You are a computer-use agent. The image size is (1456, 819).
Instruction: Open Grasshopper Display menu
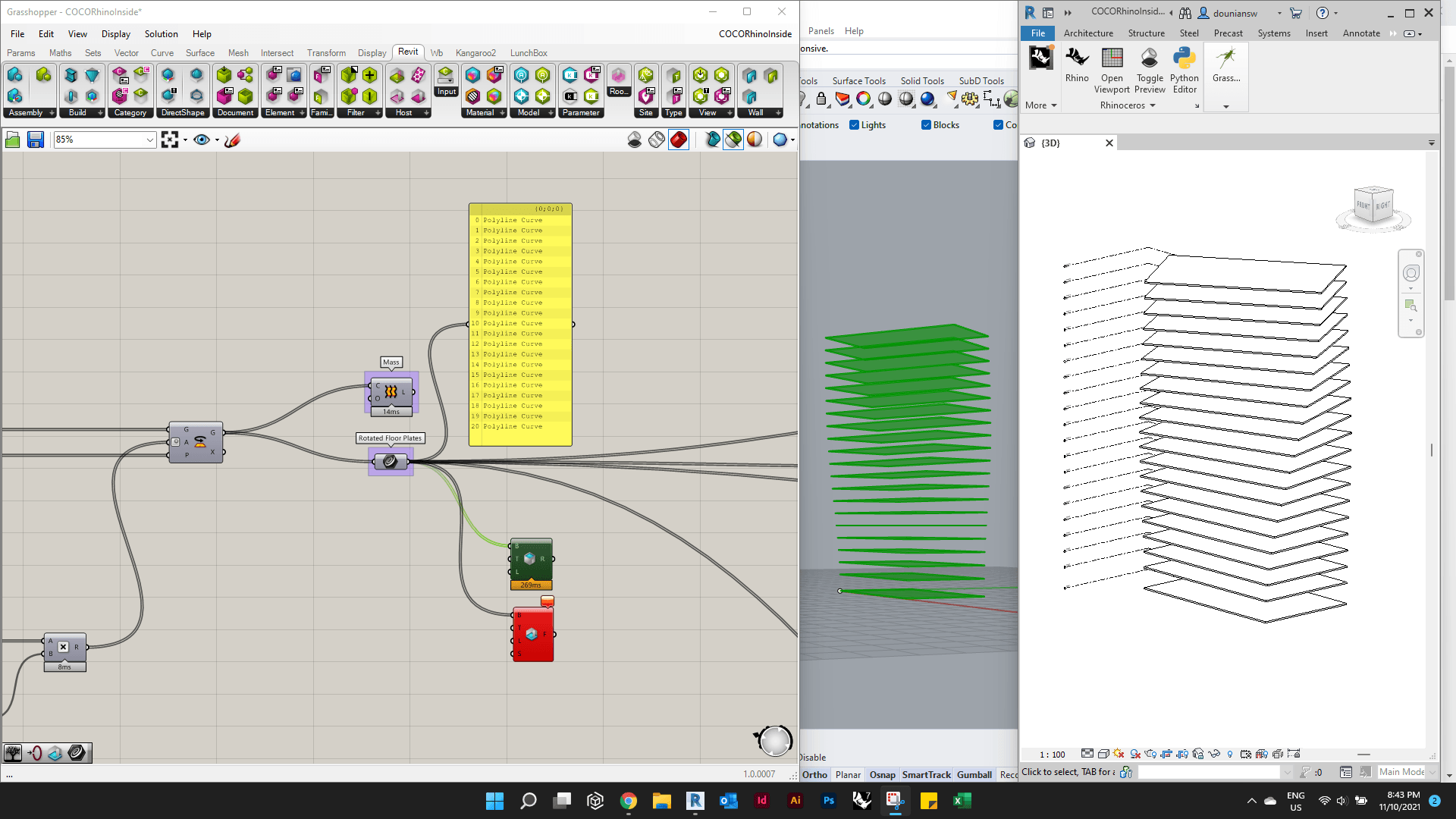(x=115, y=34)
